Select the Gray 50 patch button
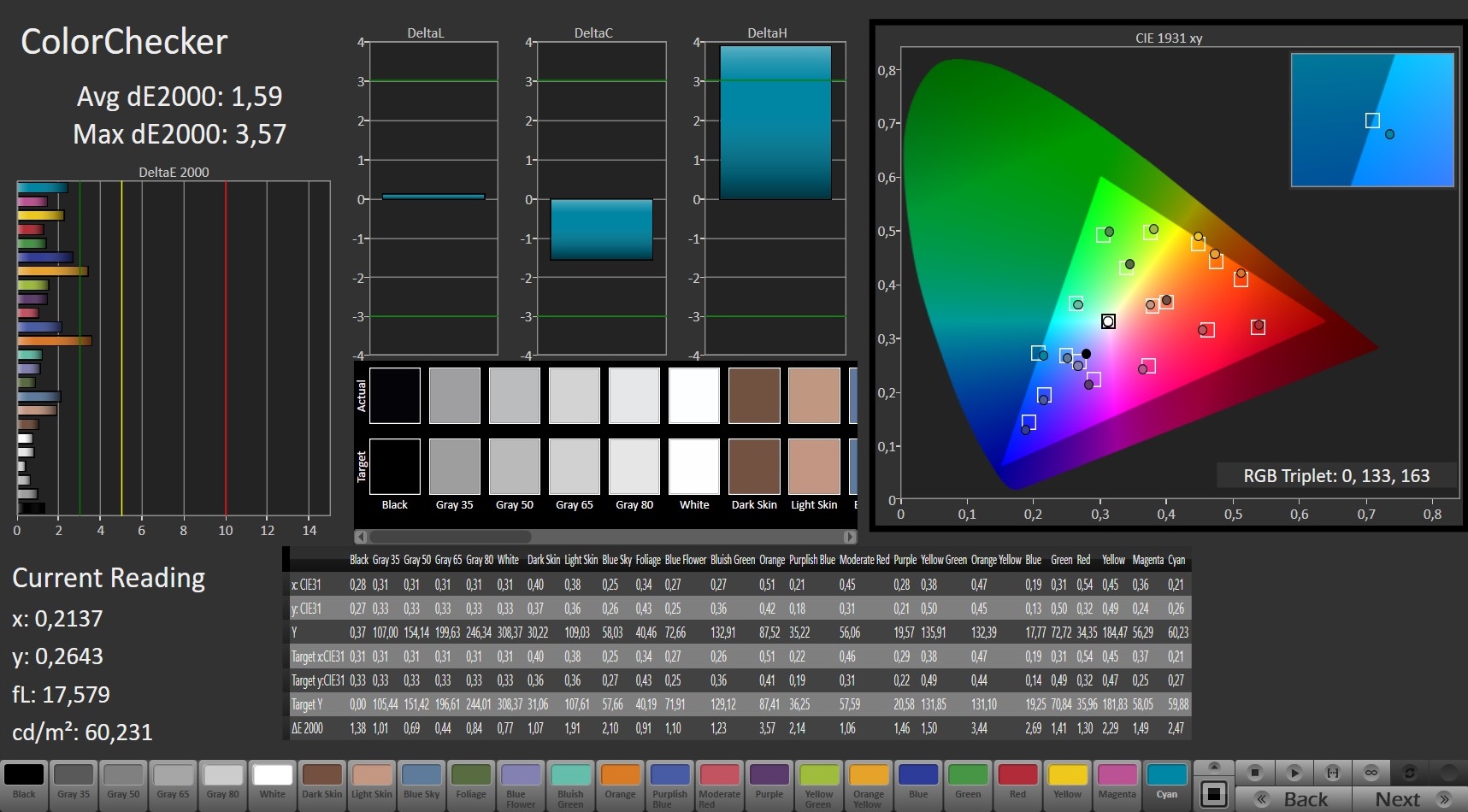 tap(123, 783)
